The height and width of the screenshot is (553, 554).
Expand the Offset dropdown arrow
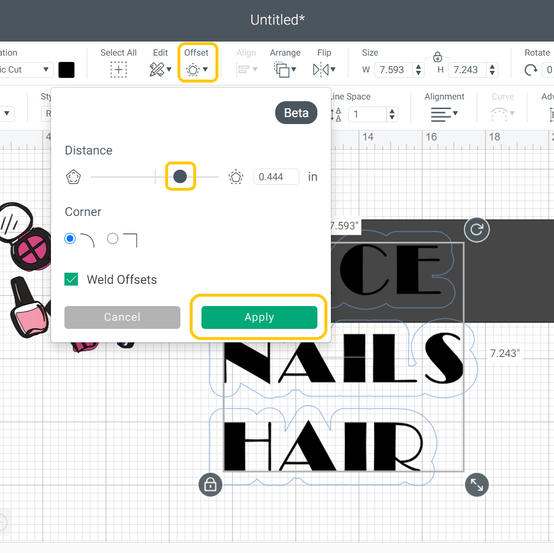pyautogui.click(x=205, y=69)
